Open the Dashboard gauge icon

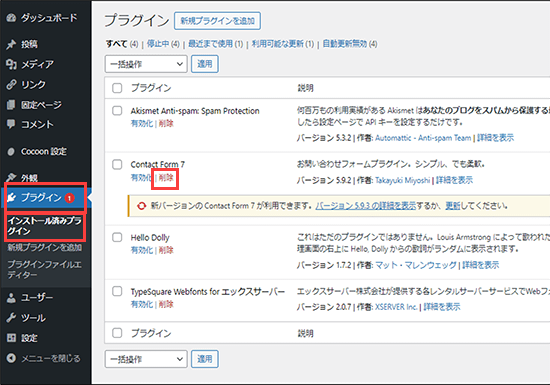point(11,18)
